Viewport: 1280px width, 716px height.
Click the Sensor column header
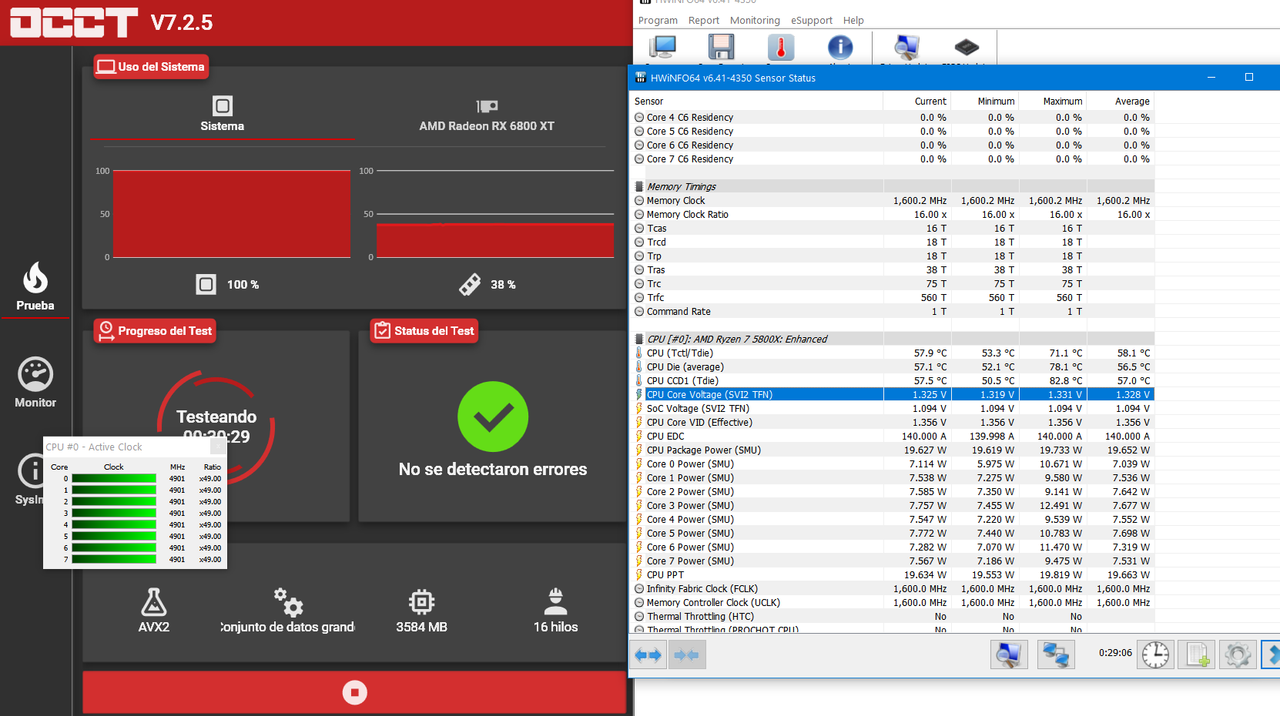[x=757, y=101]
